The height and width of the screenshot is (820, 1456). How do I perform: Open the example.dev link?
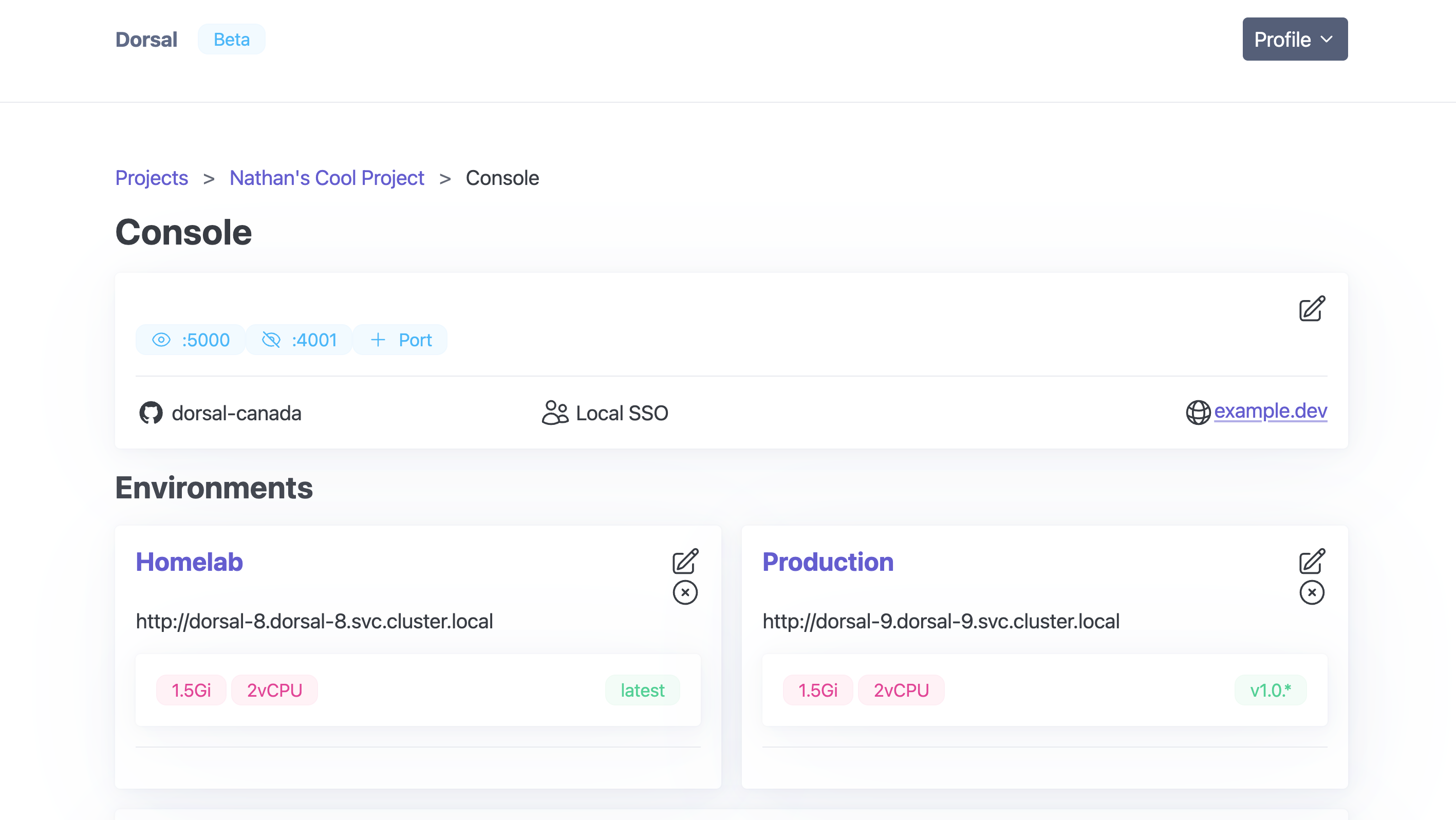(1271, 411)
